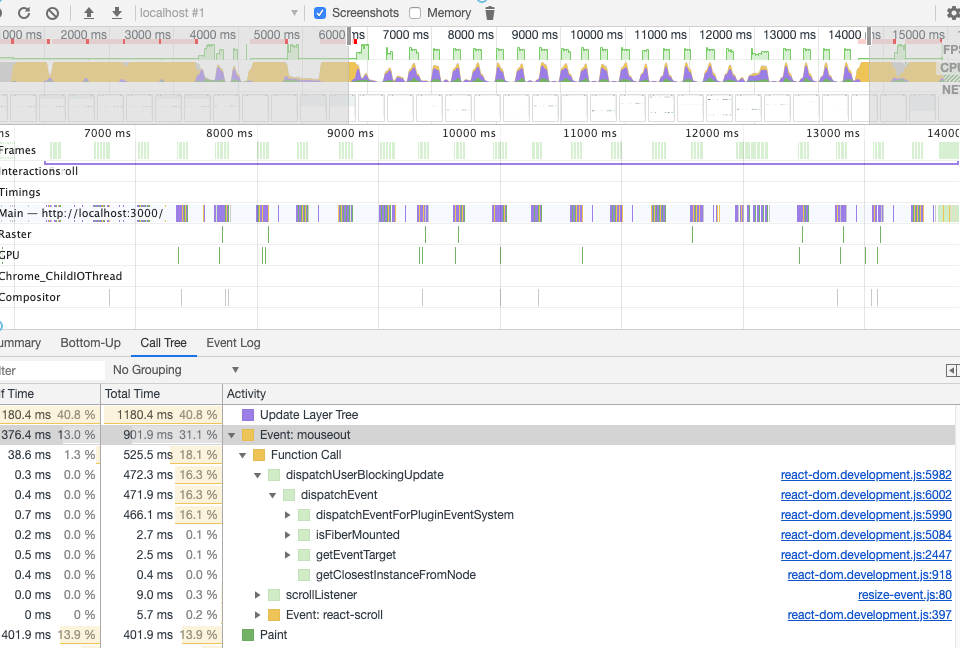Screen dimensions: 970x658
Task: Toggle the heaviest stack sidebar button
Action: 952,370
